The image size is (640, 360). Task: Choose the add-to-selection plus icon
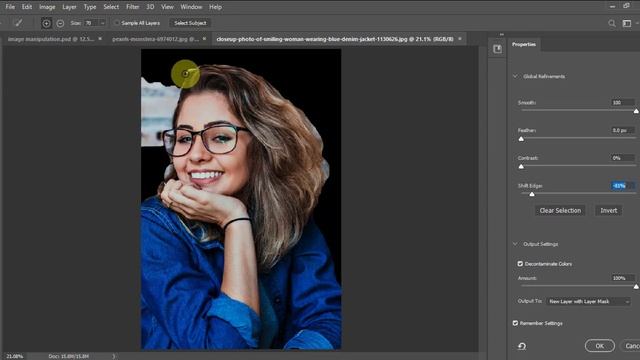click(46, 23)
